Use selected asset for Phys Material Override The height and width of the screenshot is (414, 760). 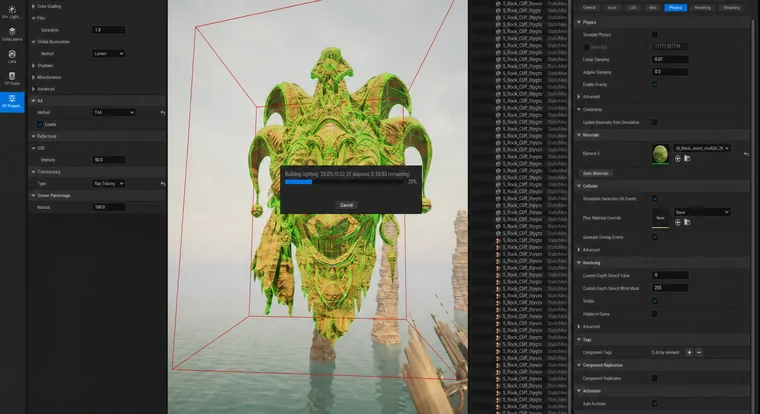(678, 223)
